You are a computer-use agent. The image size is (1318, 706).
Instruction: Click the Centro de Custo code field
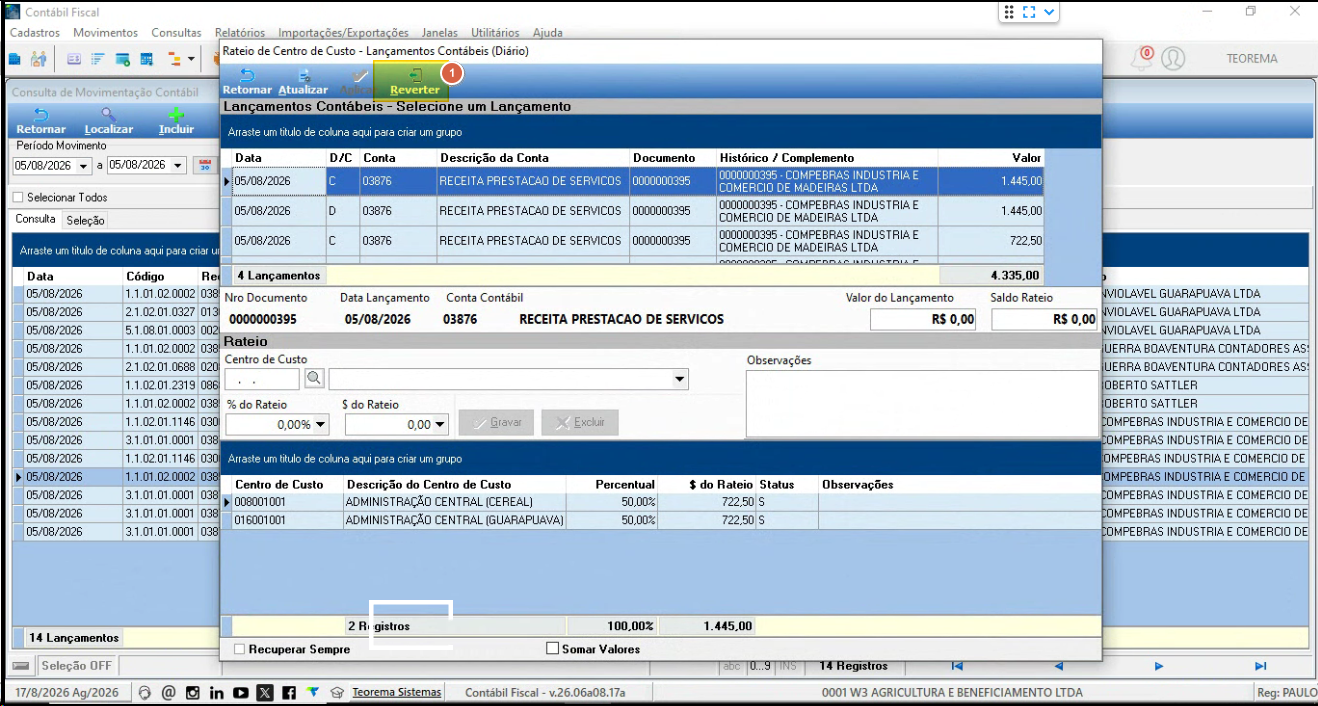(x=262, y=379)
